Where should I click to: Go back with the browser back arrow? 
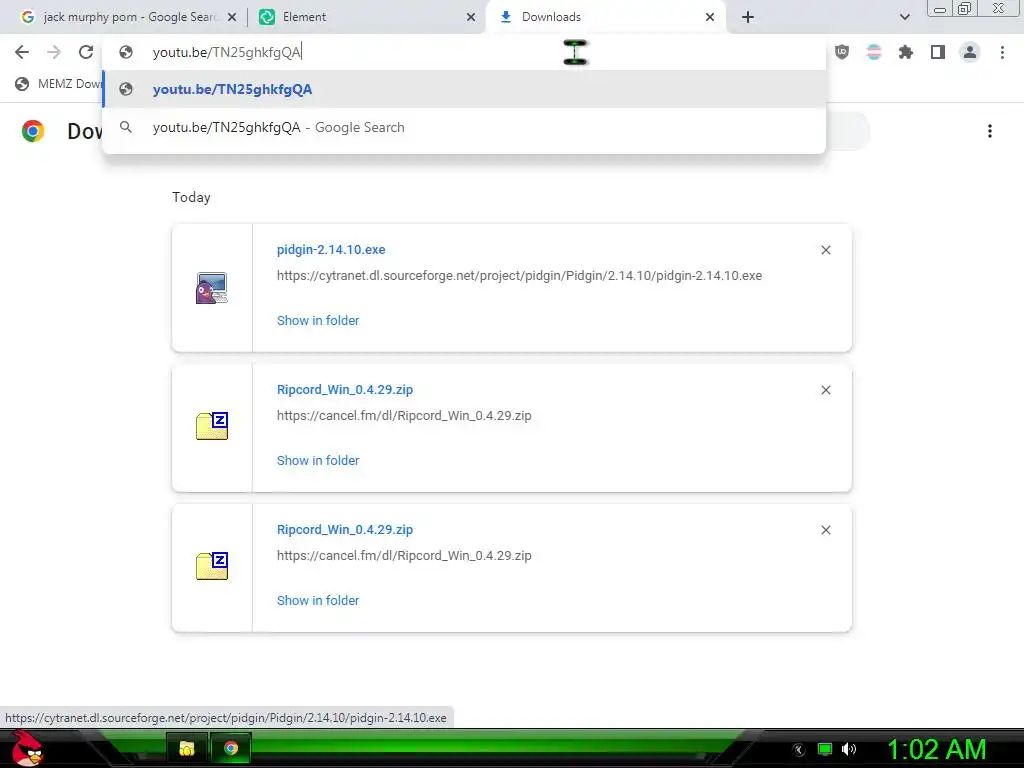(22, 52)
